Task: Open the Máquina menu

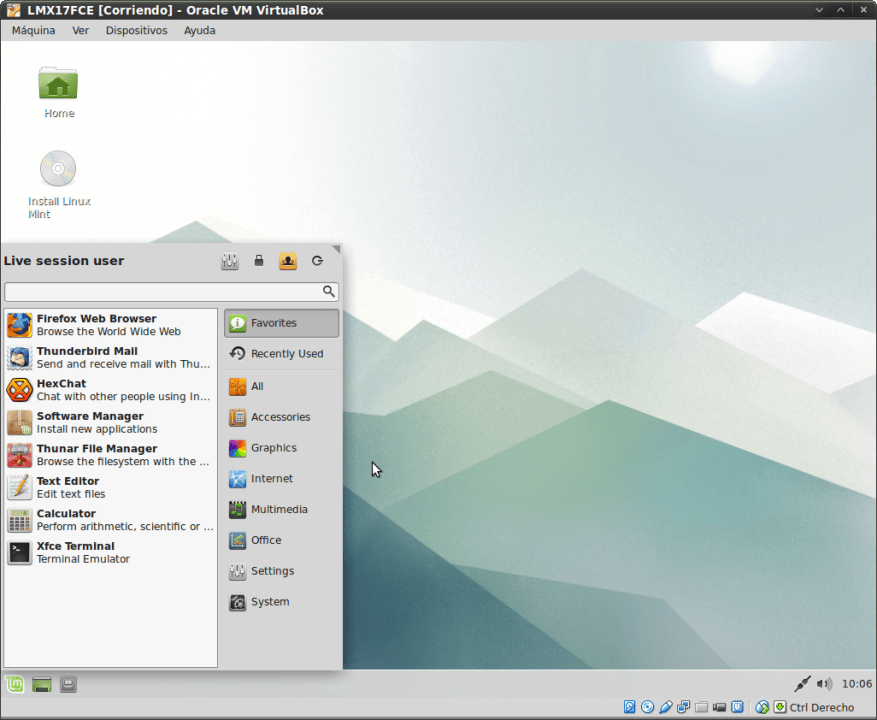Action: point(33,30)
